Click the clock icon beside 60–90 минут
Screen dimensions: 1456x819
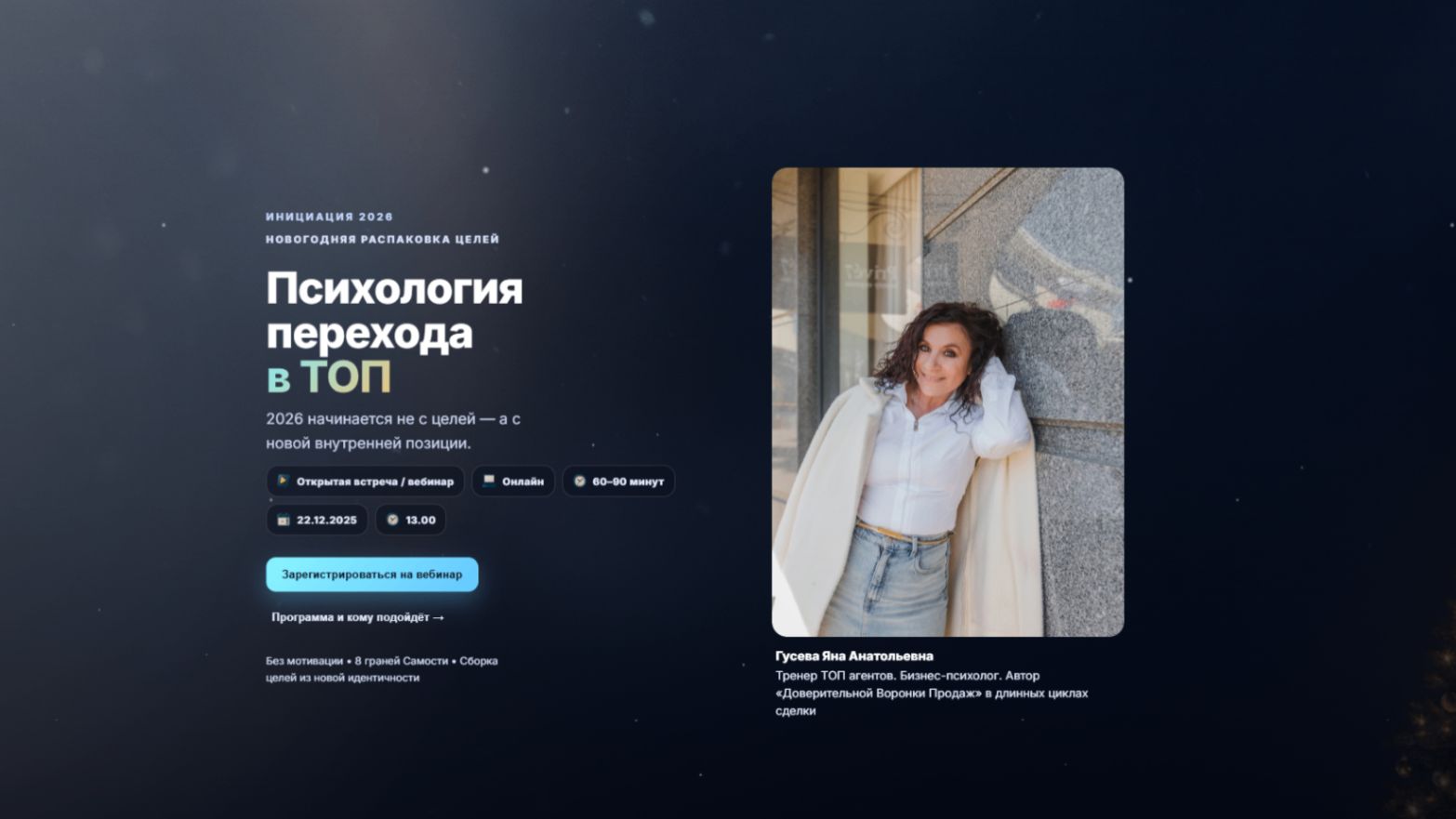579,482
